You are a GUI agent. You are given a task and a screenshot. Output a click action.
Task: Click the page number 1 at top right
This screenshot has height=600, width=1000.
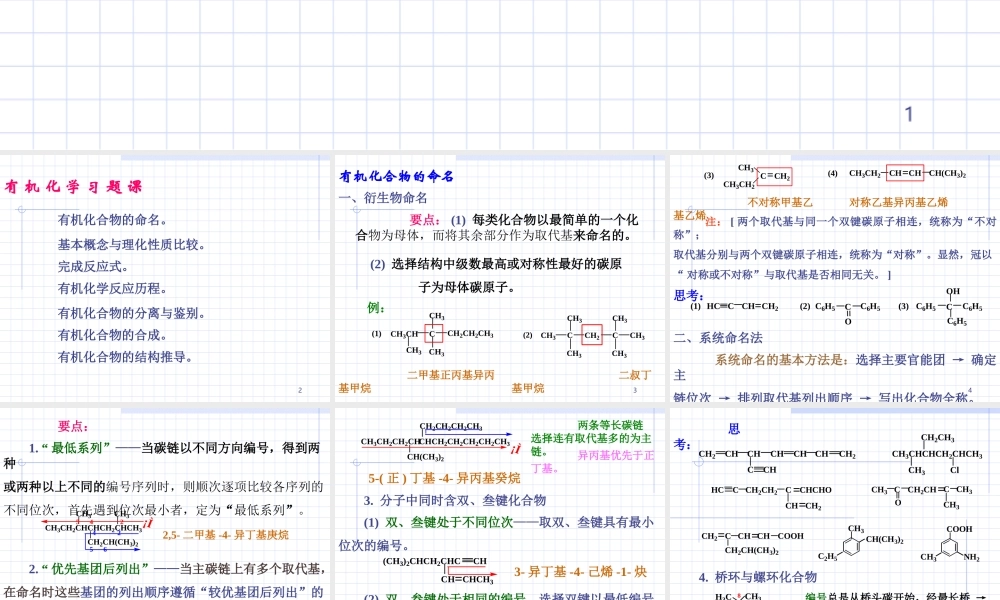907,113
